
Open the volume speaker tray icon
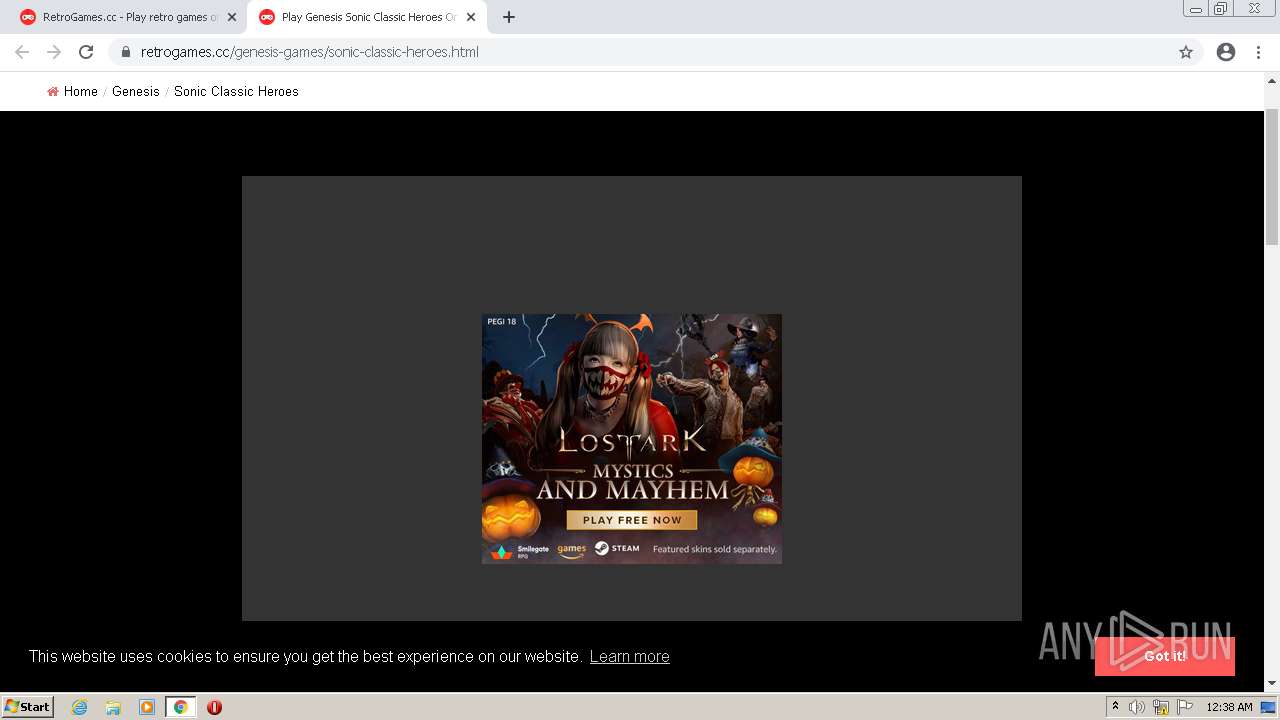pyautogui.click(x=1137, y=707)
